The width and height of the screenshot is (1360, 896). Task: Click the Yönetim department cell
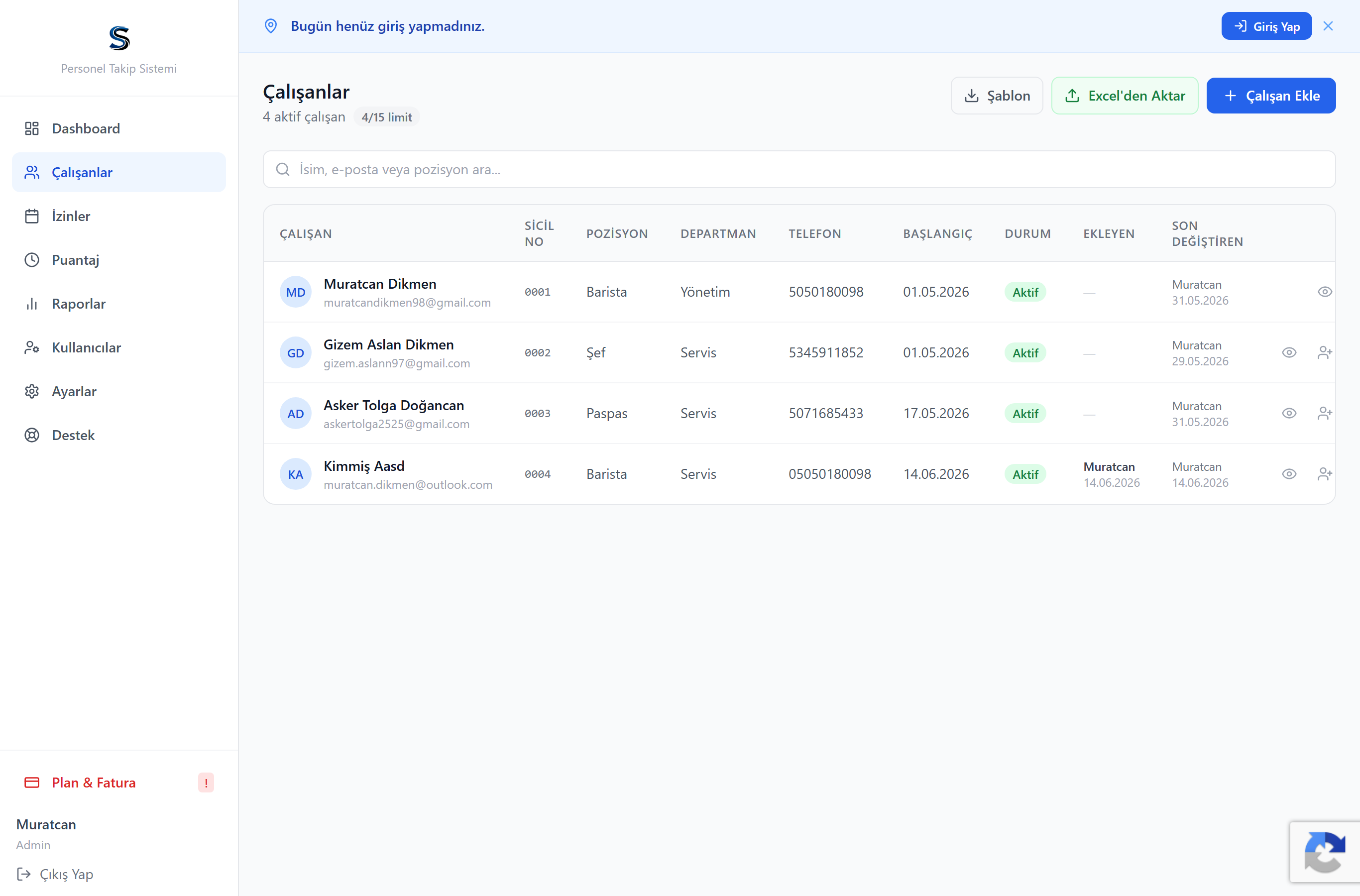tap(705, 292)
